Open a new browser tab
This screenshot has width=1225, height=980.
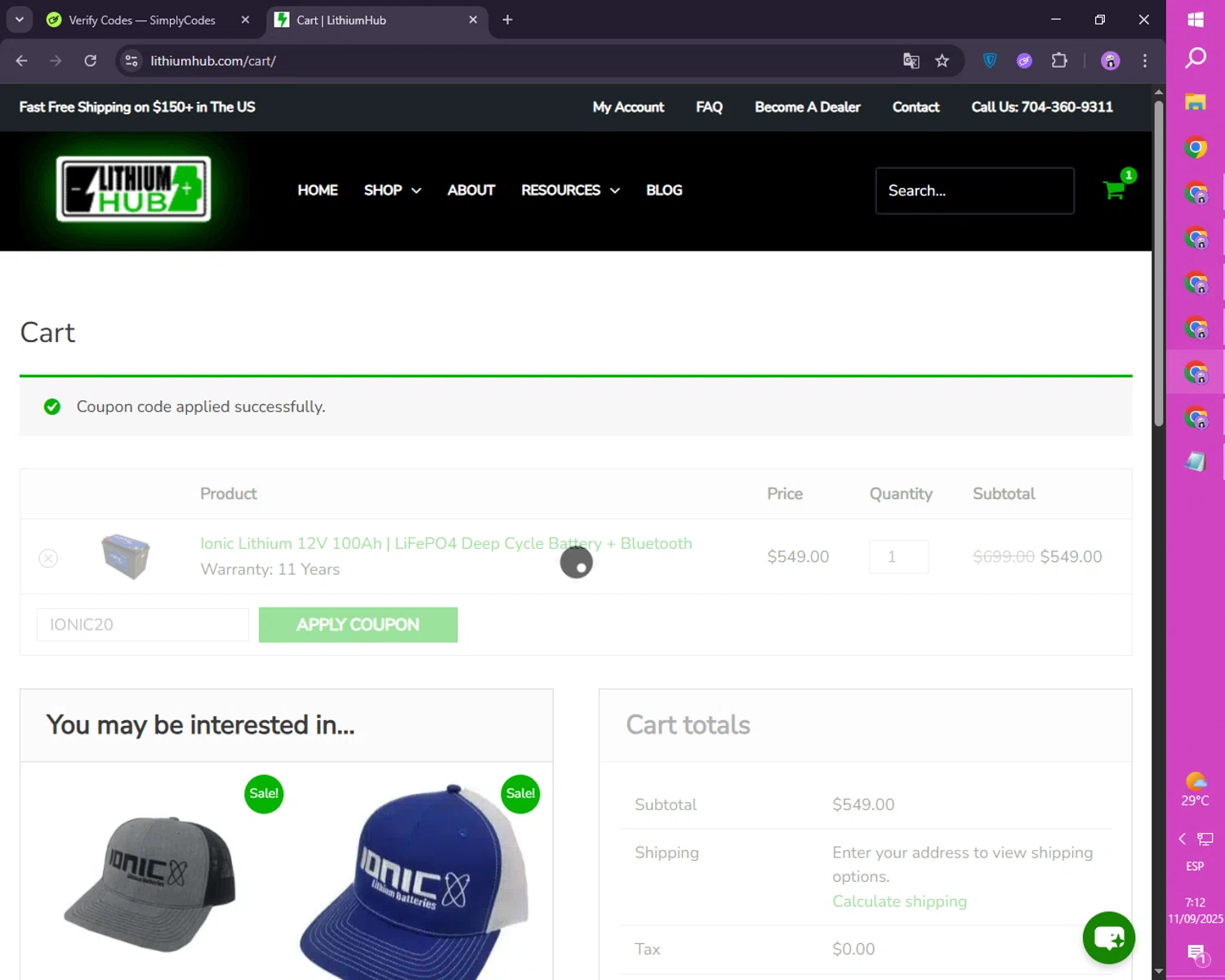tap(507, 20)
